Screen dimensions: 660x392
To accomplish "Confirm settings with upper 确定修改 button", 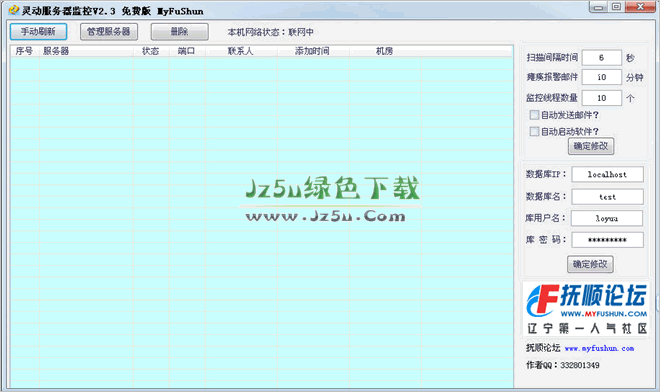I will tap(591, 146).
